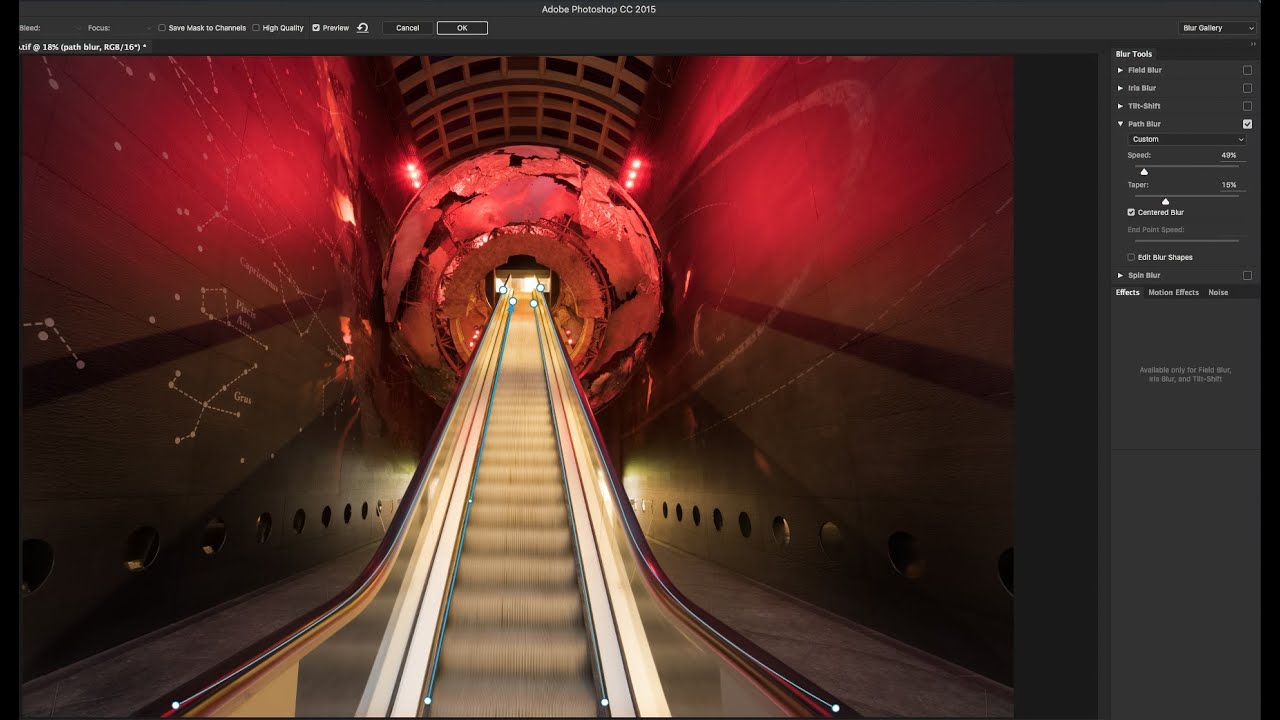Uncheck the Centered Blur option
1280x720 pixels.
(x=1131, y=212)
